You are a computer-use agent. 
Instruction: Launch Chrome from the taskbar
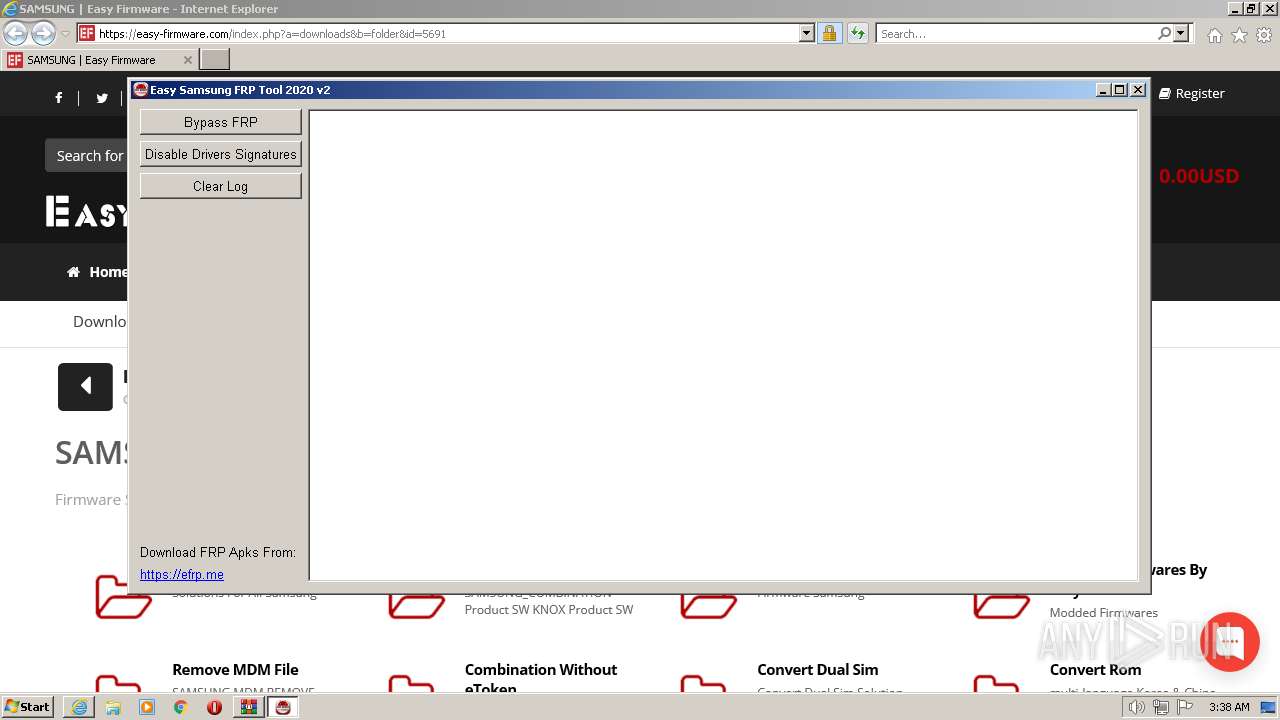(x=180, y=707)
